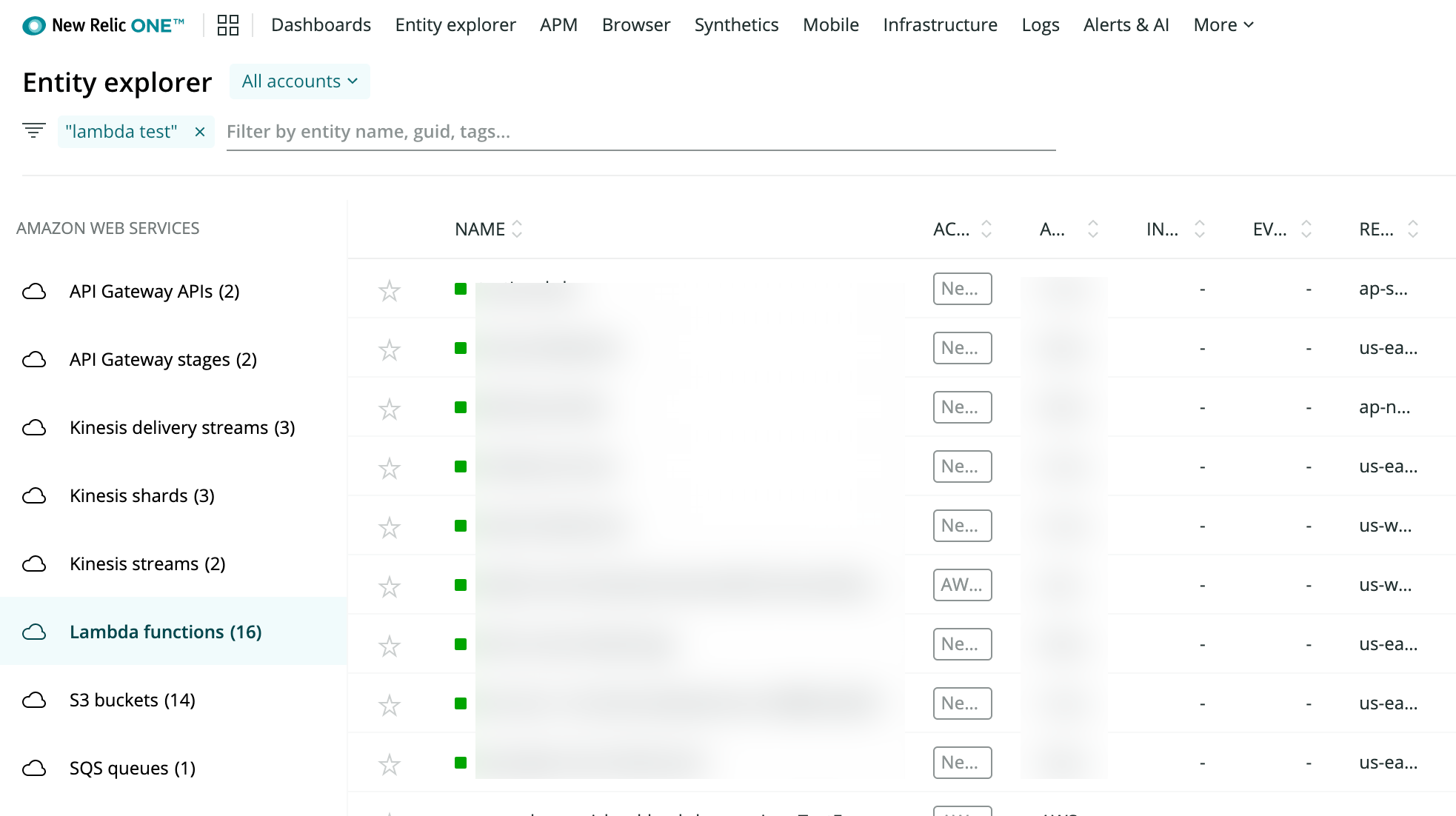Click the AW... account tag badge
This screenshot has width=1456, height=816.
point(962,585)
